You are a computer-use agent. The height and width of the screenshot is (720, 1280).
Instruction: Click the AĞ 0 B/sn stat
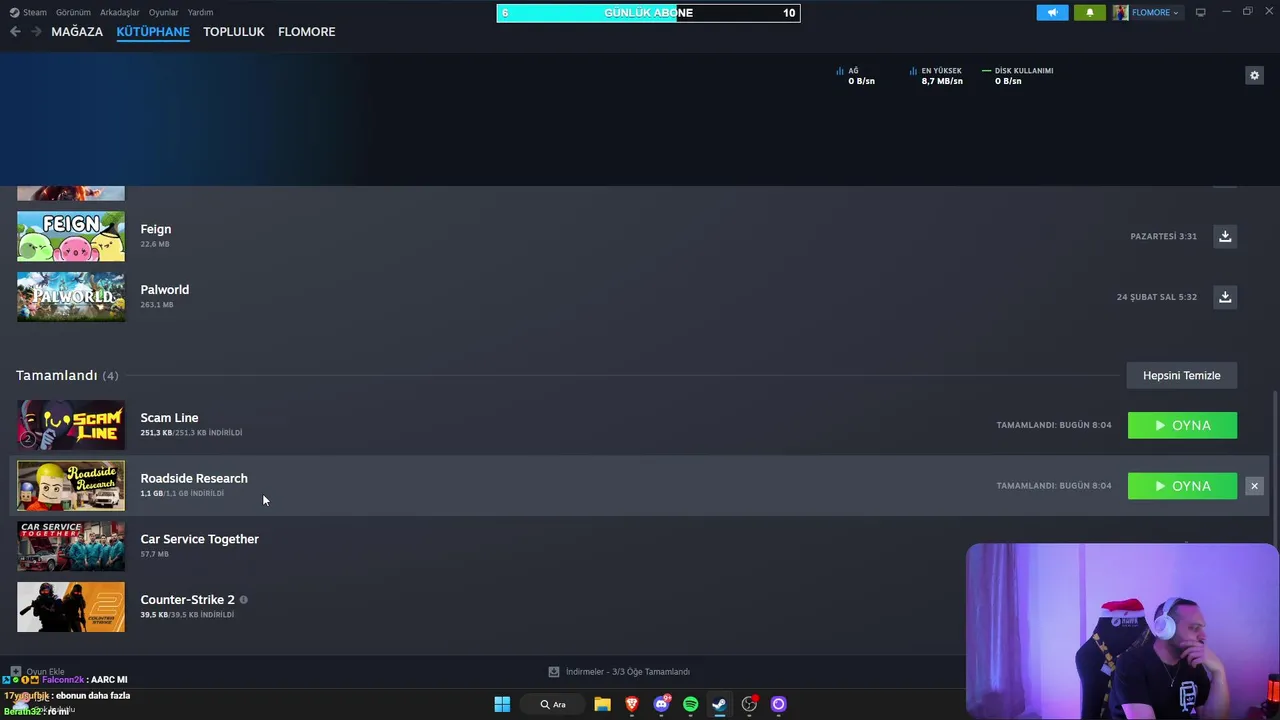point(856,76)
